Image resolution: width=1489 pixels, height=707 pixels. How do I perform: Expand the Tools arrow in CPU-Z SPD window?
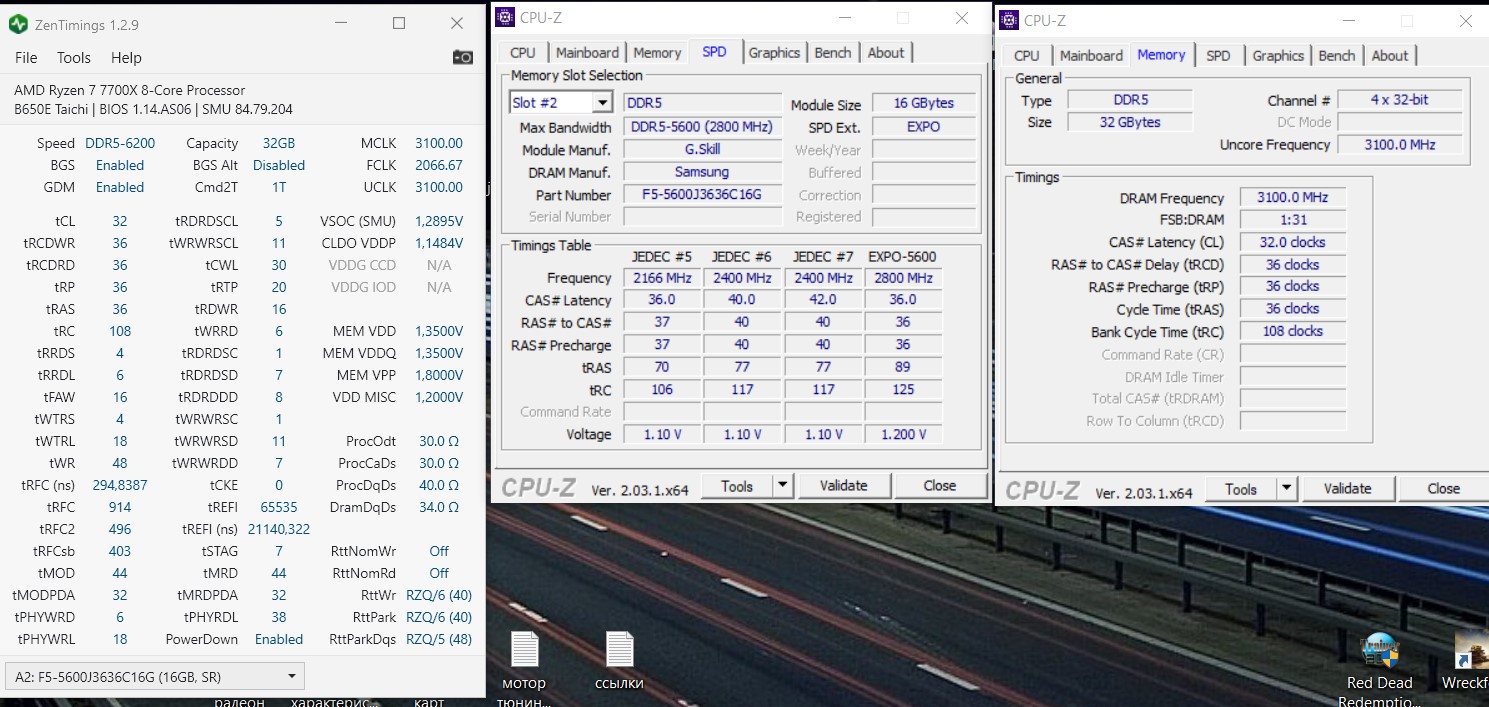click(x=783, y=486)
